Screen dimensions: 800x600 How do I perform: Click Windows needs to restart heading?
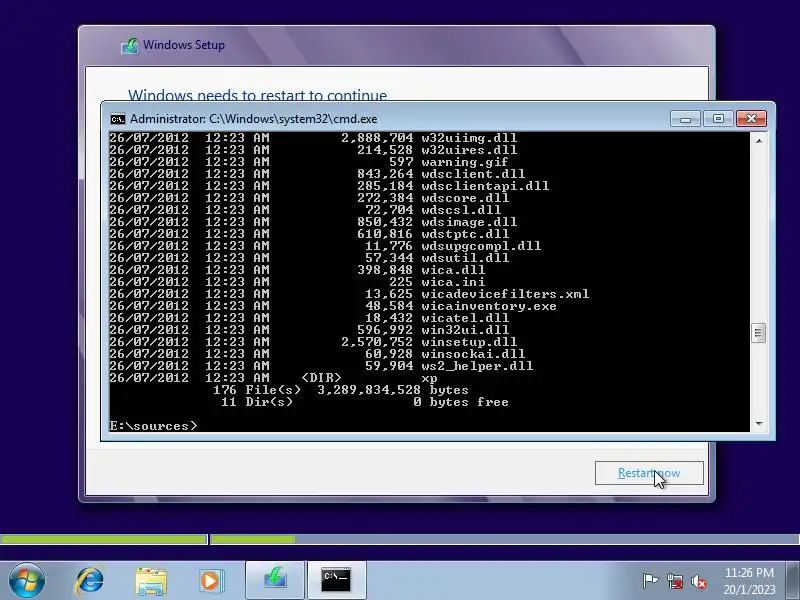point(257,95)
